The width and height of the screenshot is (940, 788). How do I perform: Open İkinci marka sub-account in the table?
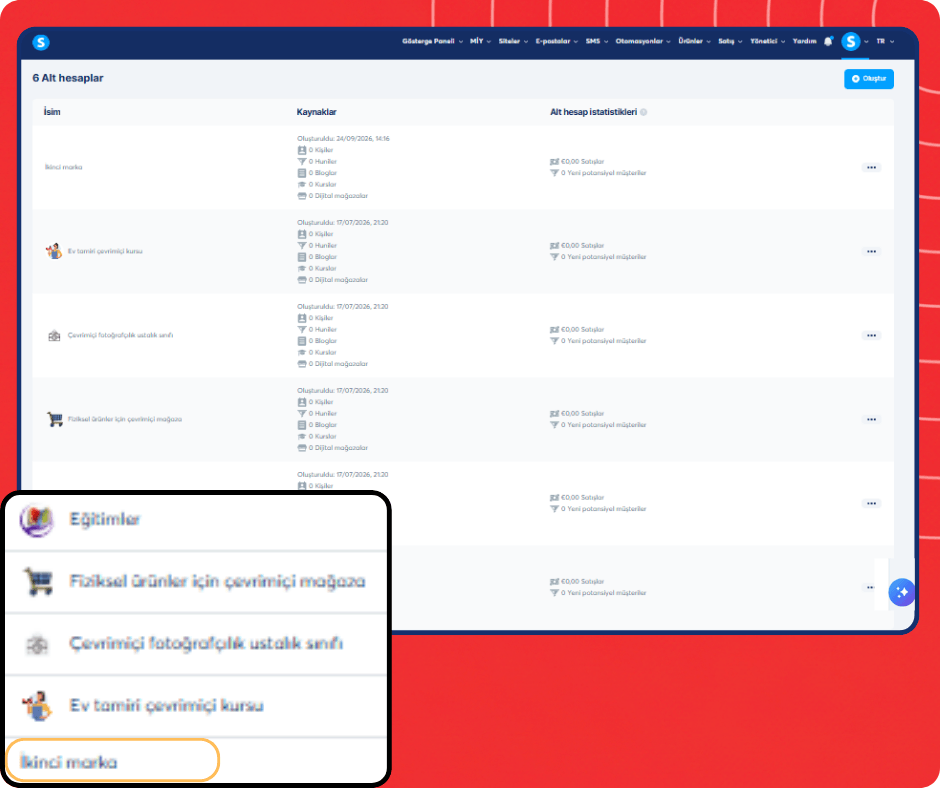pyautogui.click(x=64, y=167)
